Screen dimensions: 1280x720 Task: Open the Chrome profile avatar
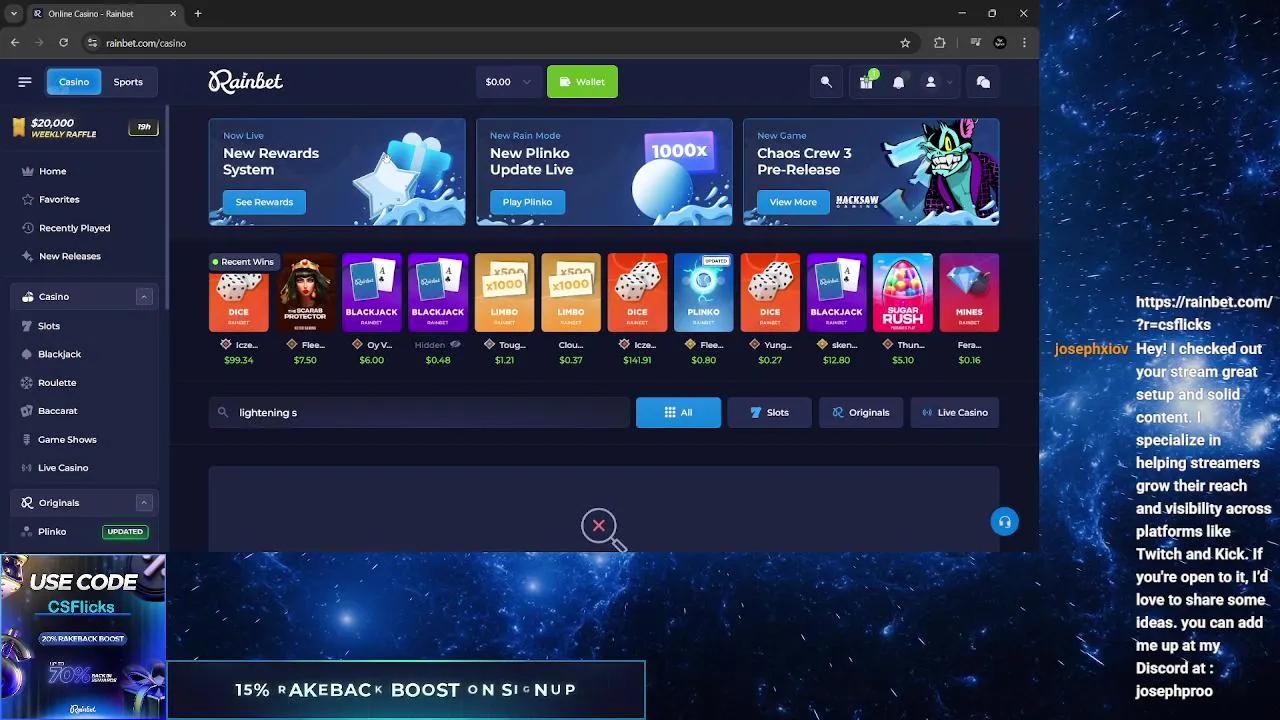[1000, 43]
